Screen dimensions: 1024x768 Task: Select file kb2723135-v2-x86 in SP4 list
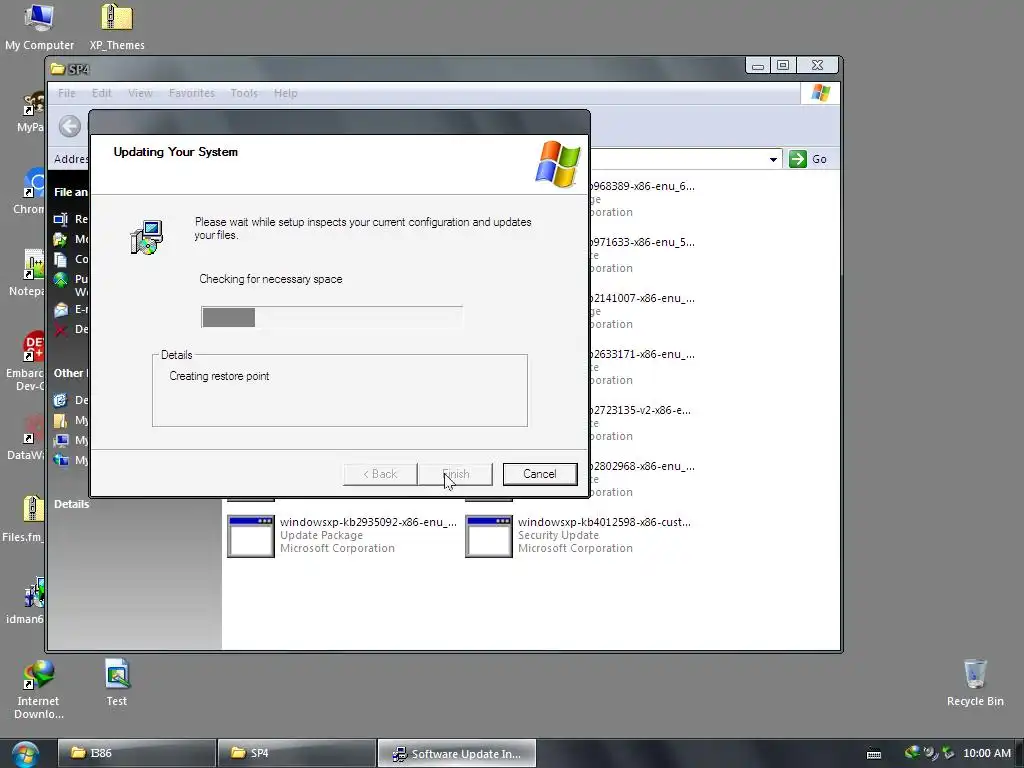[640, 410]
